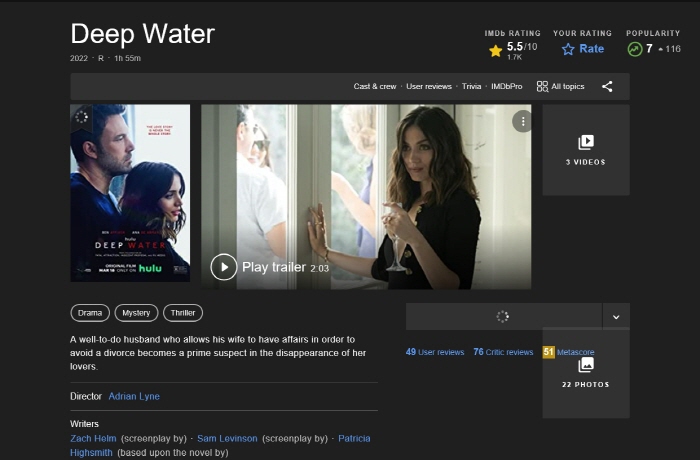Open the 3 Videos tile
The image size is (700, 460).
(x=586, y=150)
